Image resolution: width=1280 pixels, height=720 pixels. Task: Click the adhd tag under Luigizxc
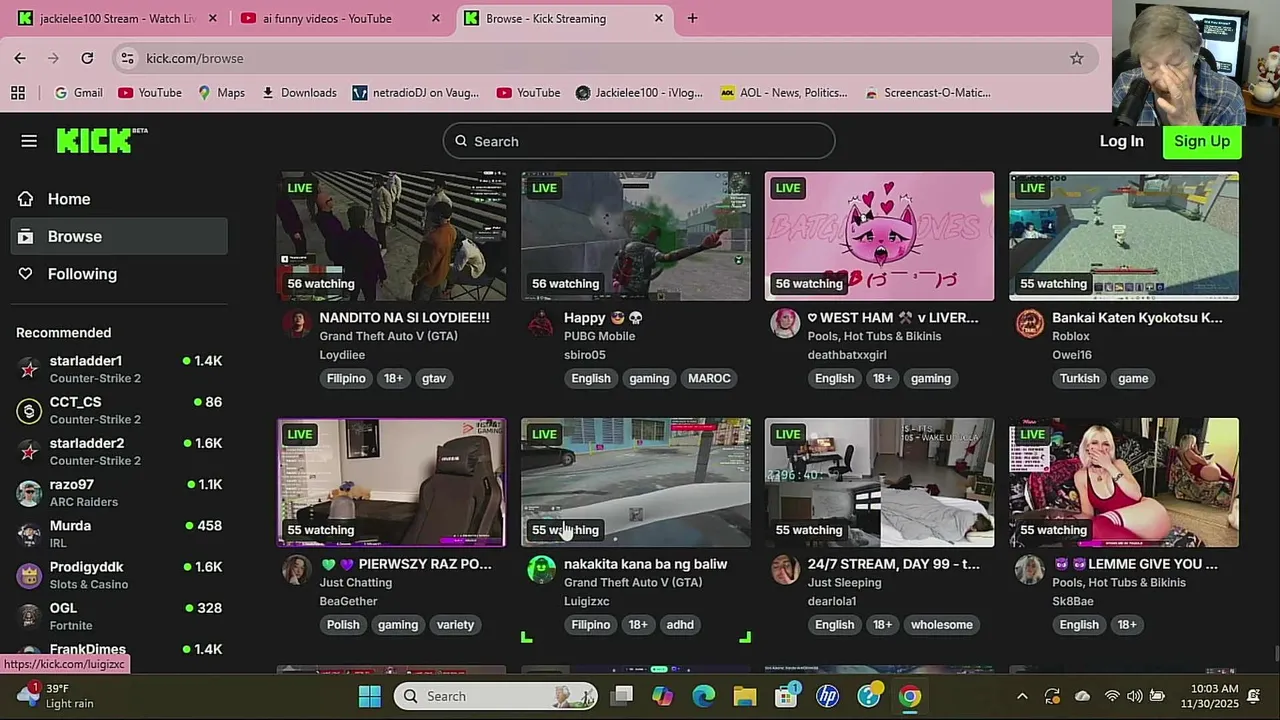pyautogui.click(x=680, y=625)
